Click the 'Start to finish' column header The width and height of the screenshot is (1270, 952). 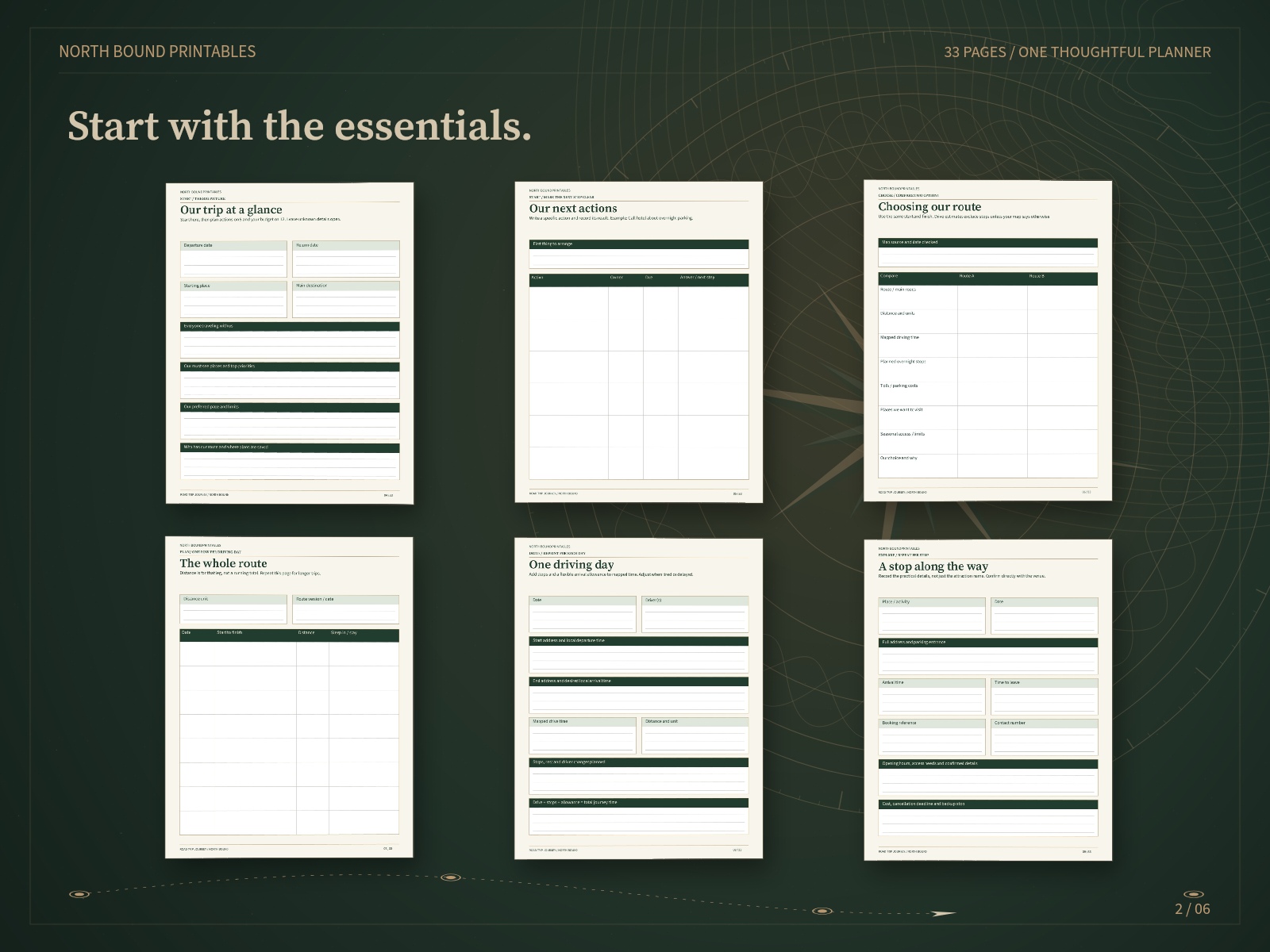tap(230, 633)
